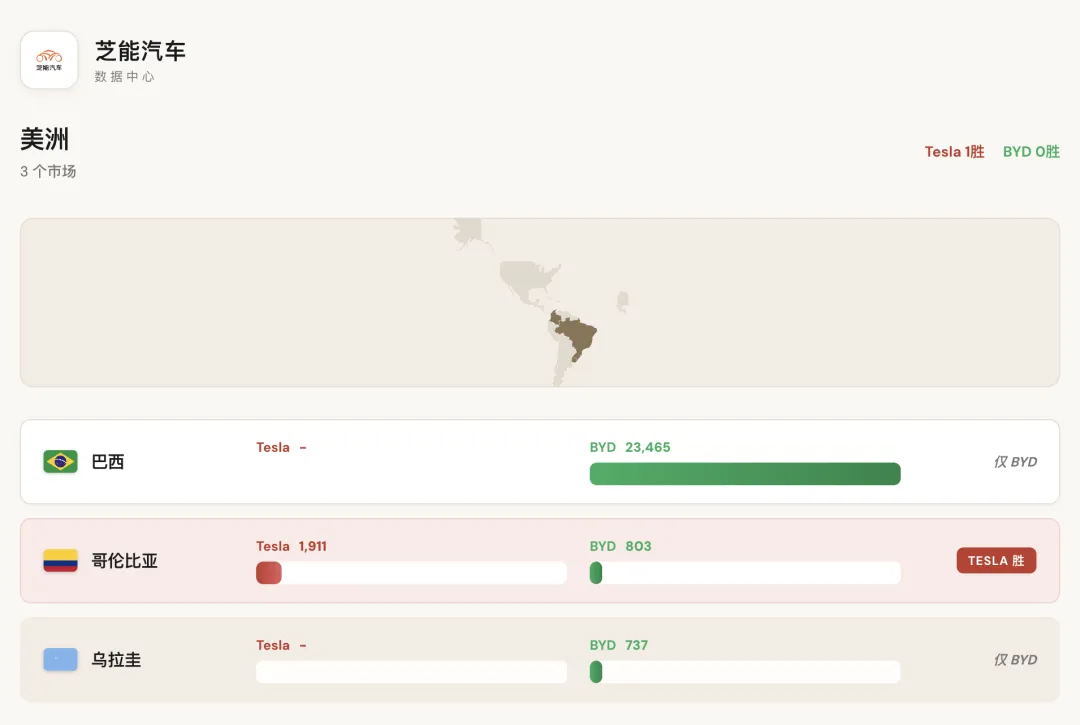This screenshot has width=1080, height=725.
Task: Click the 仅 BYD label in Uruguay row
Action: 1015,660
